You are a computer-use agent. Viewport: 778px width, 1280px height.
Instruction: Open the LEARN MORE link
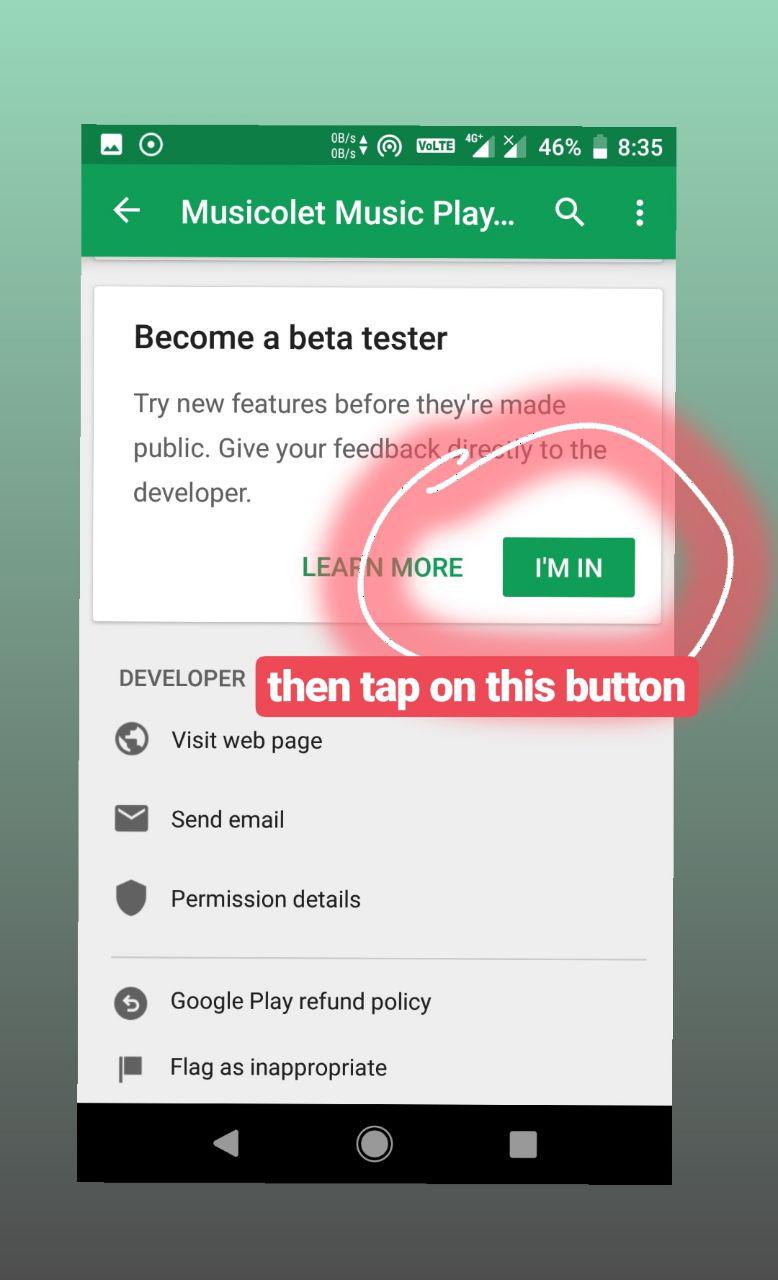(x=382, y=567)
